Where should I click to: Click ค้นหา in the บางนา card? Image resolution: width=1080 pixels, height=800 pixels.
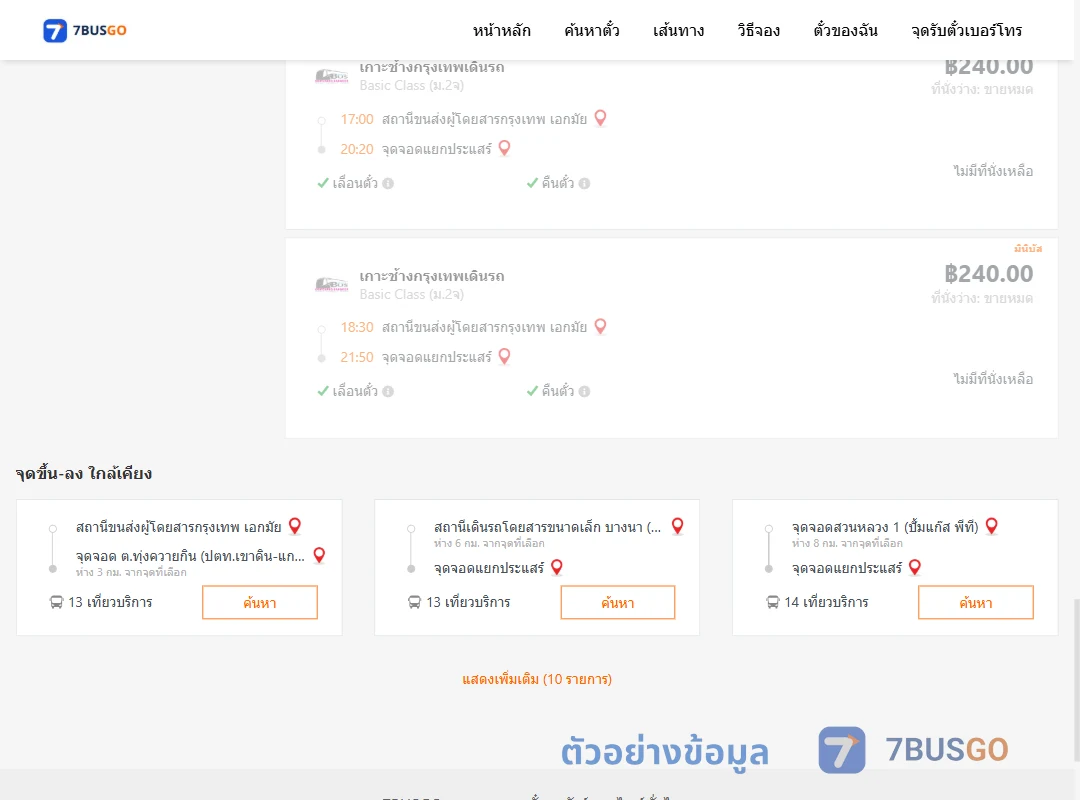618,602
